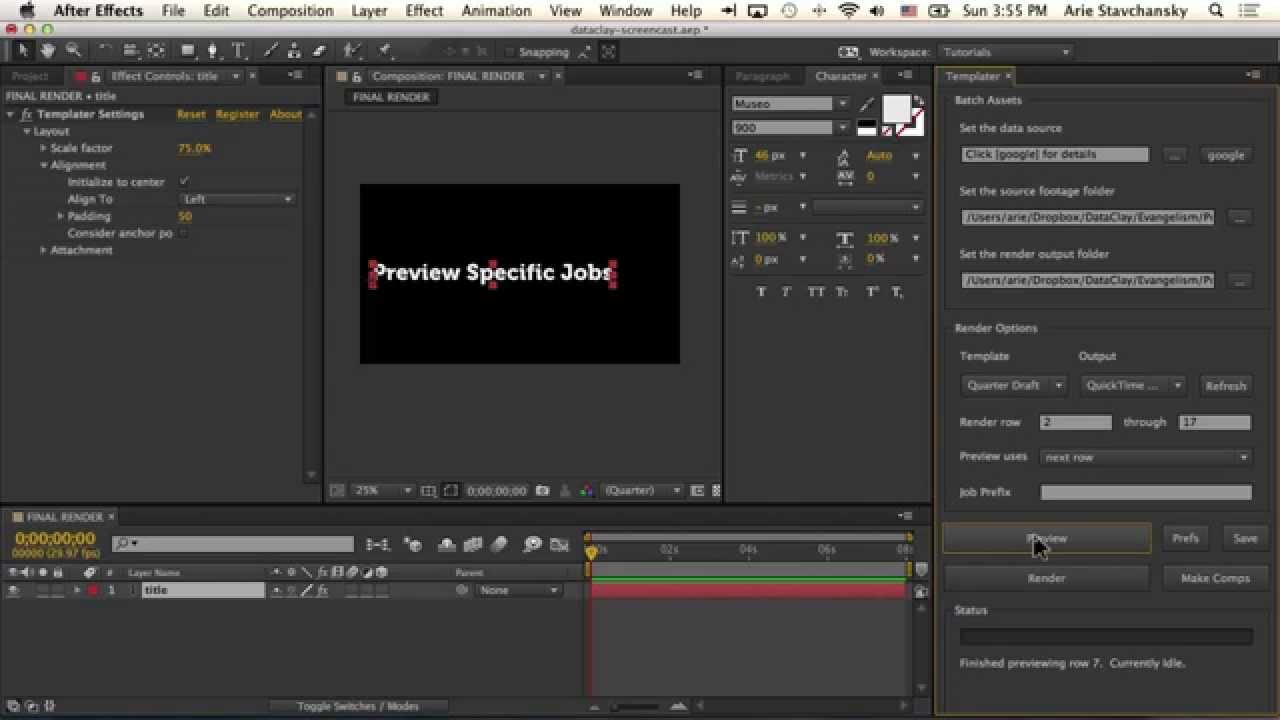The width and height of the screenshot is (1280, 720).
Task: Click the black and white default colors swatch
Action: [867, 128]
